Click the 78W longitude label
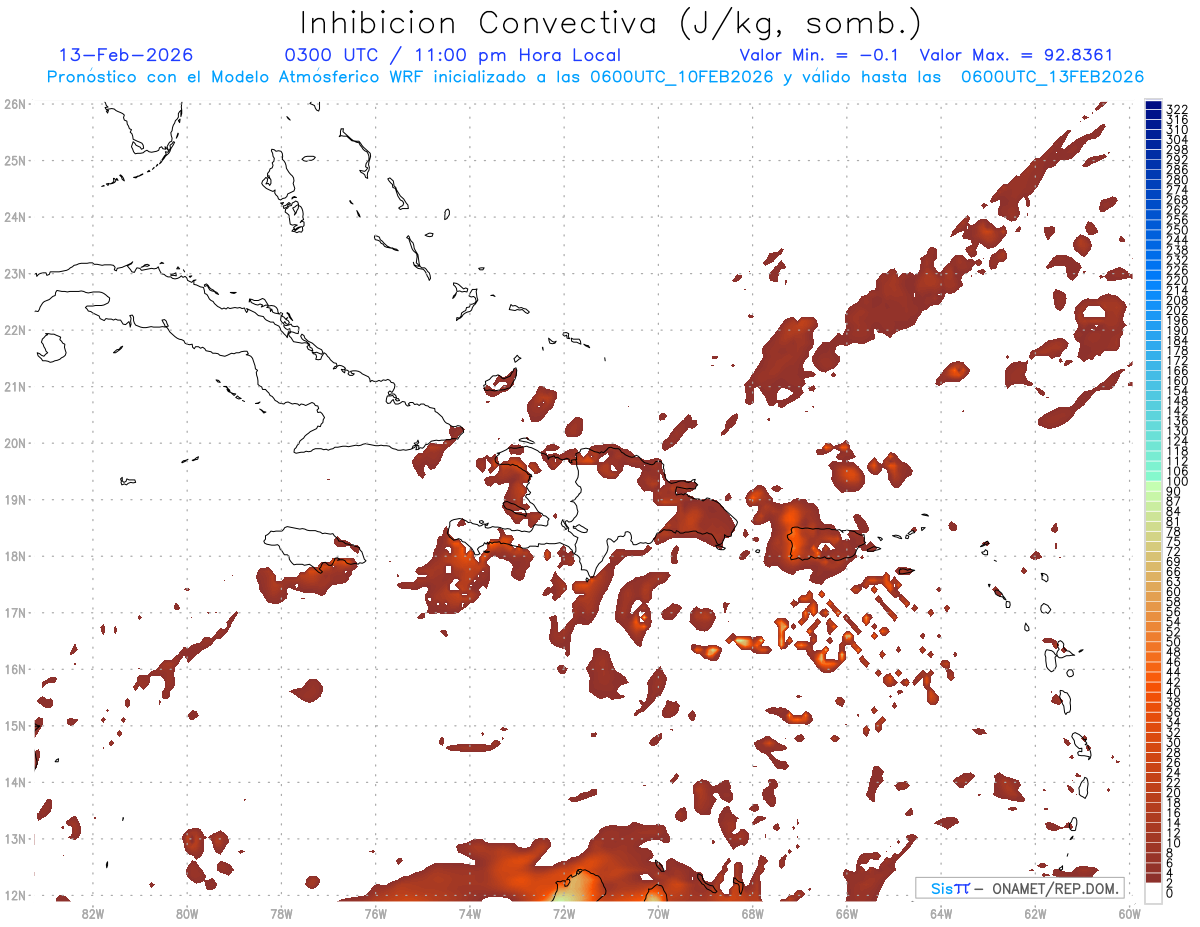 tap(281, 913)
